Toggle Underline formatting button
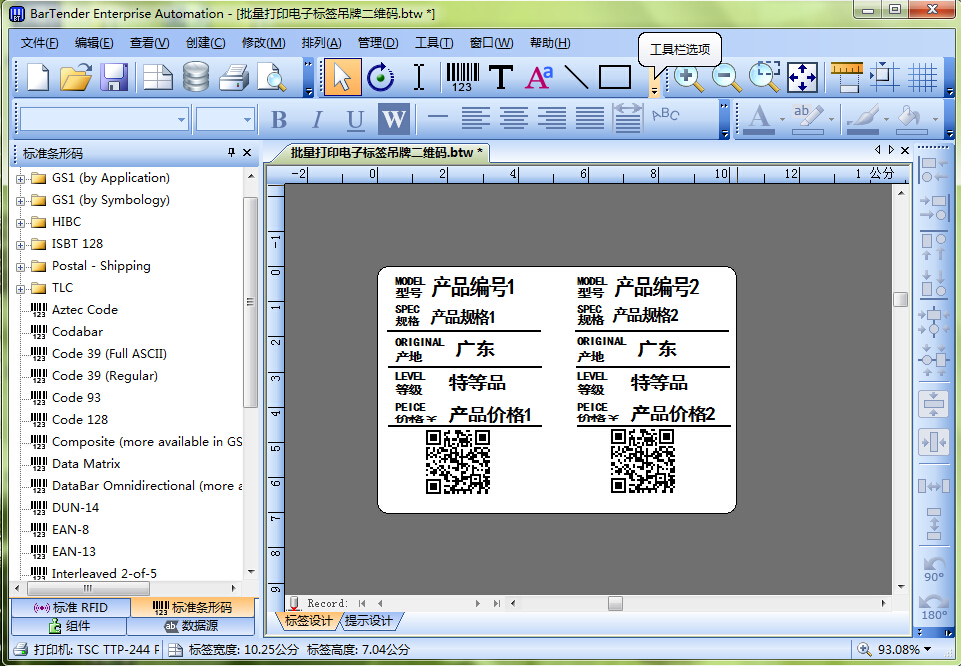This screenshot has width=961, height=666. (355, 119)
